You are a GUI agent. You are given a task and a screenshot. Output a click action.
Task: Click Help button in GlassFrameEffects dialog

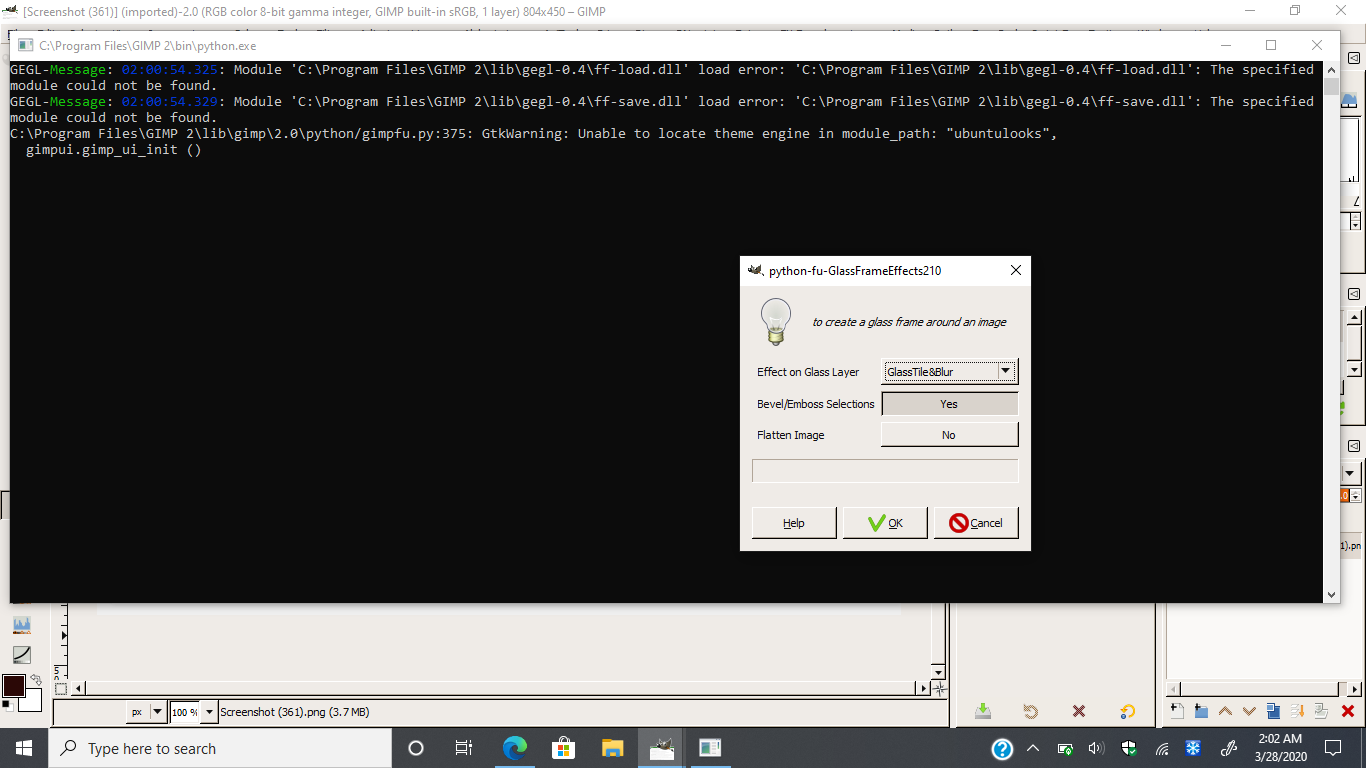coord(794,523)
